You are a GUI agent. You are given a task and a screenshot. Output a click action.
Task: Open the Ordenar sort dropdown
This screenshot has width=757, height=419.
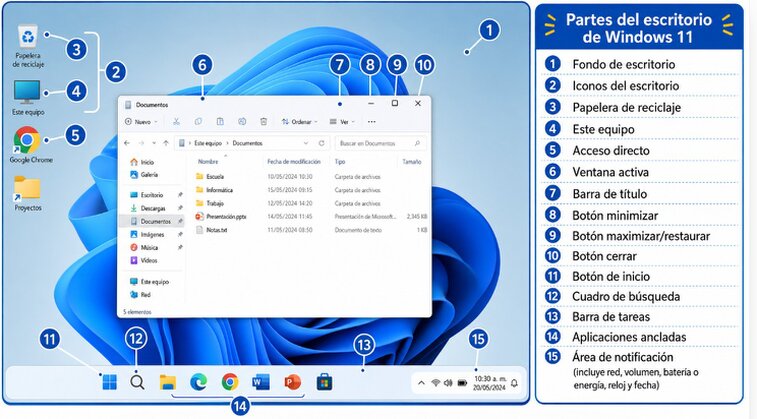click(x=299, y=122)
